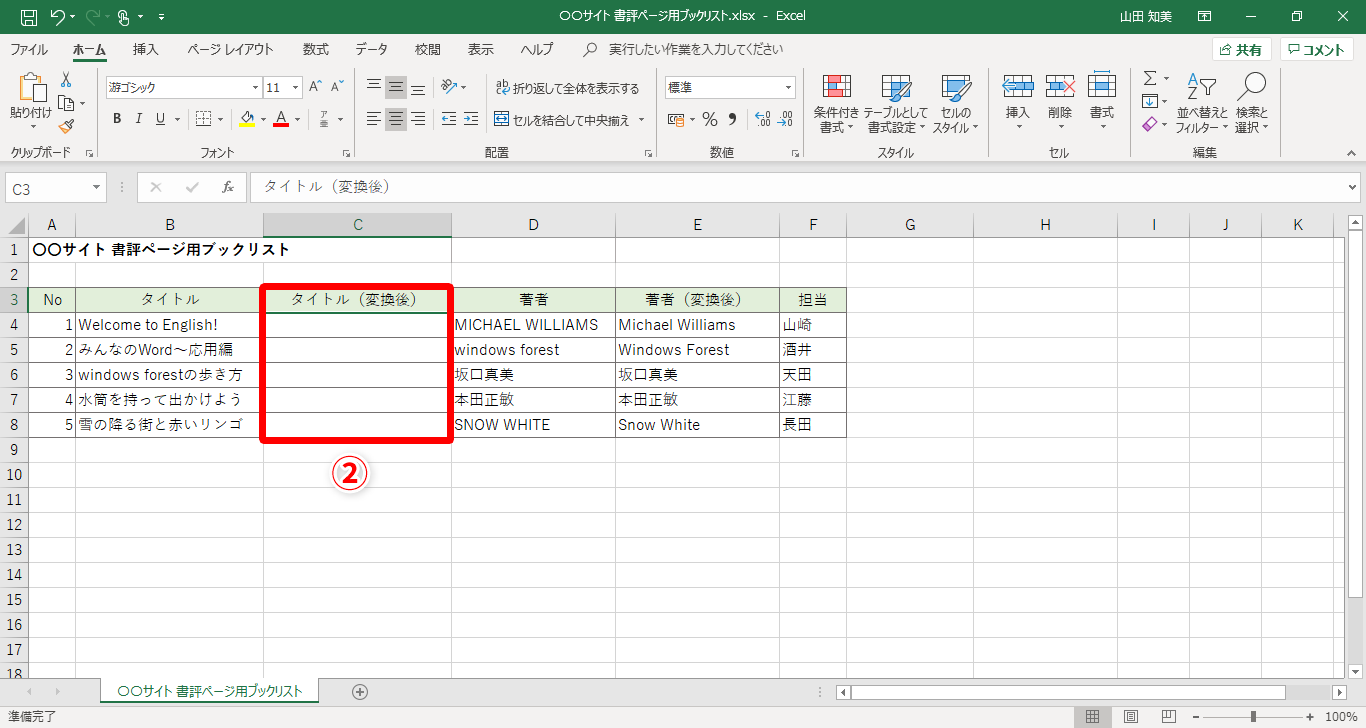Image resolution: width=1366 pixels, height=728 pixels.
Task: Click the Fill down icon
Action: coord(1150,101)
